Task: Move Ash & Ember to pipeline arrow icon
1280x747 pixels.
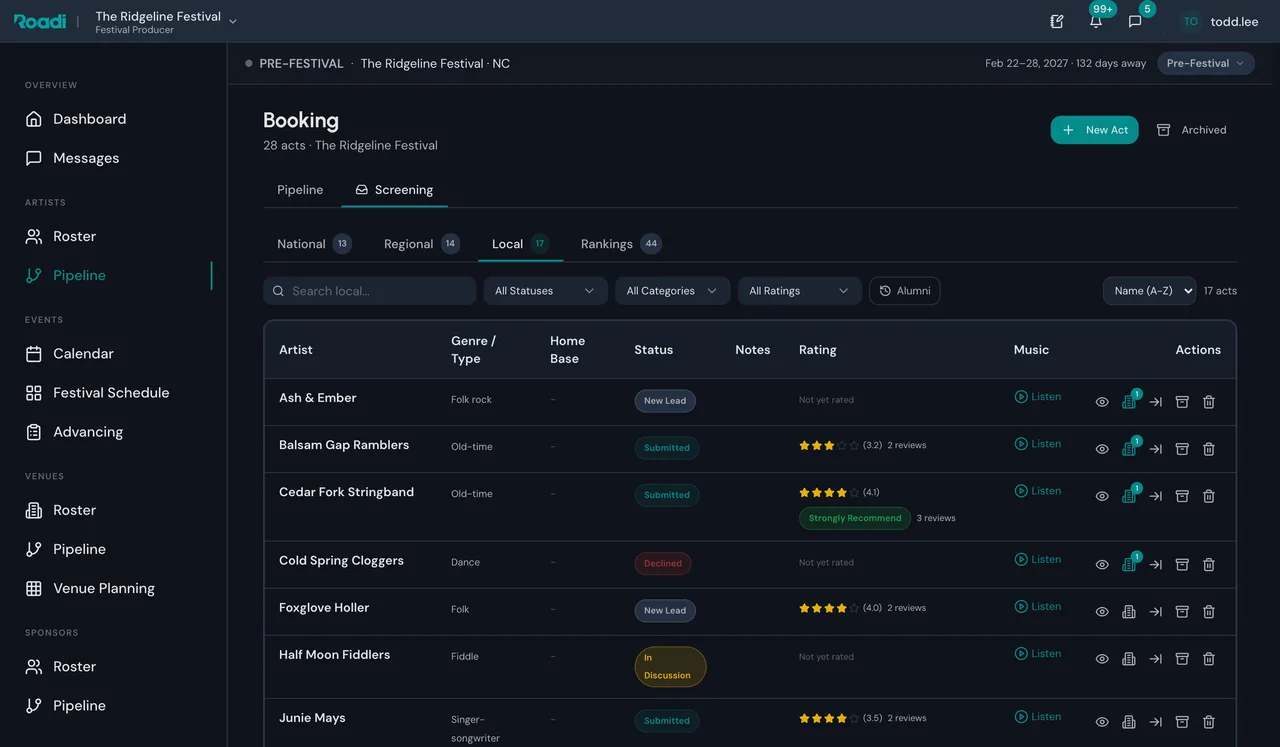Action: tap(1156, 402)
